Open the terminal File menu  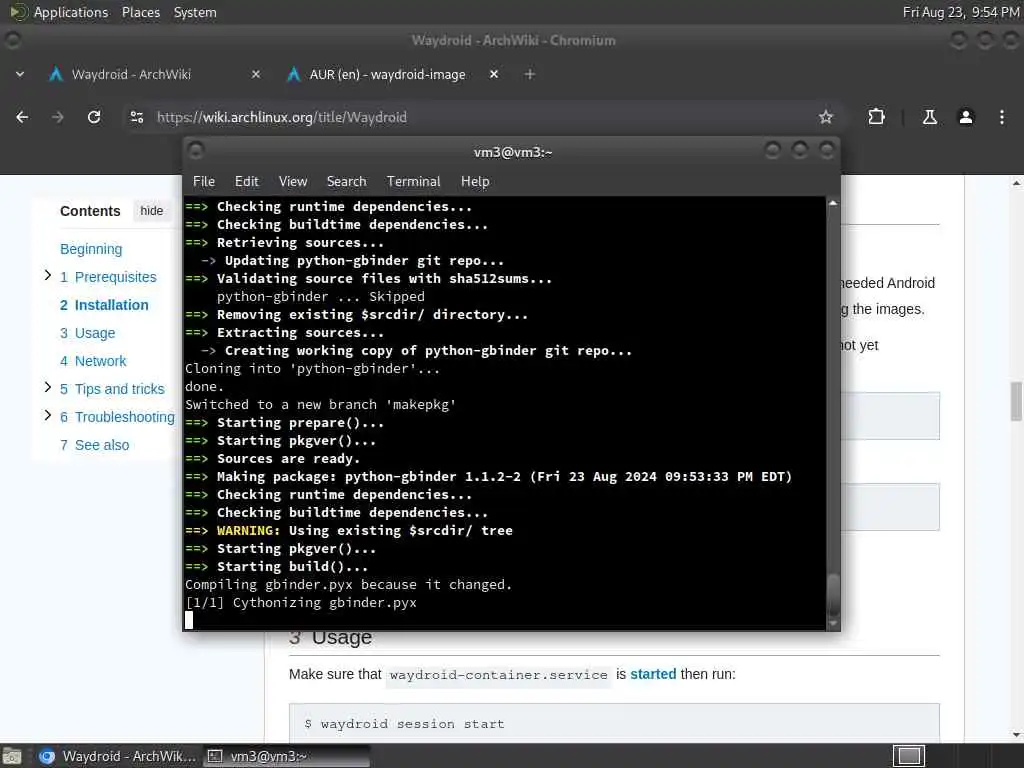tap(204, 182)
